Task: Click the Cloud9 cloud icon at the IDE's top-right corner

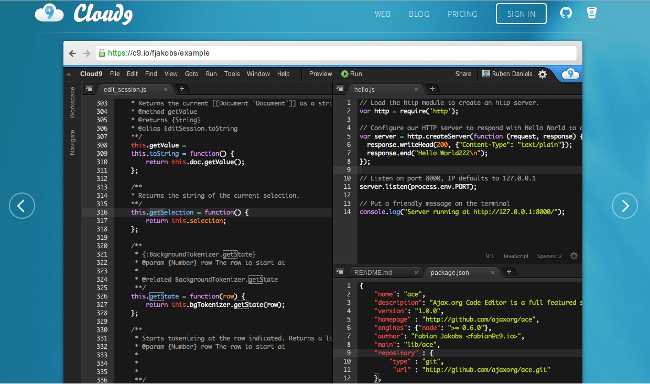Action: click(x=570, y=74)
